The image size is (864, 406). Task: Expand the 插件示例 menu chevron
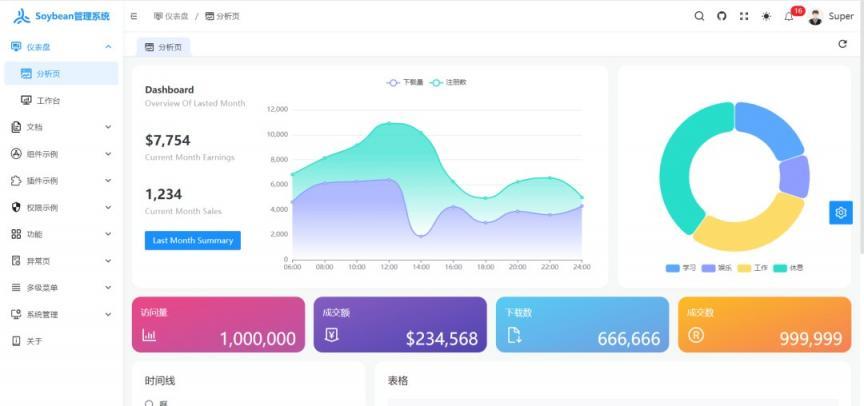coord(108,181)
